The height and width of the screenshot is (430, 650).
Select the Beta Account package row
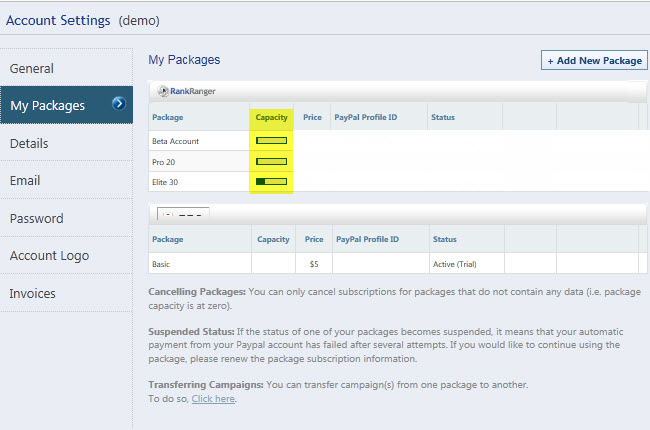tap(175, 141)
